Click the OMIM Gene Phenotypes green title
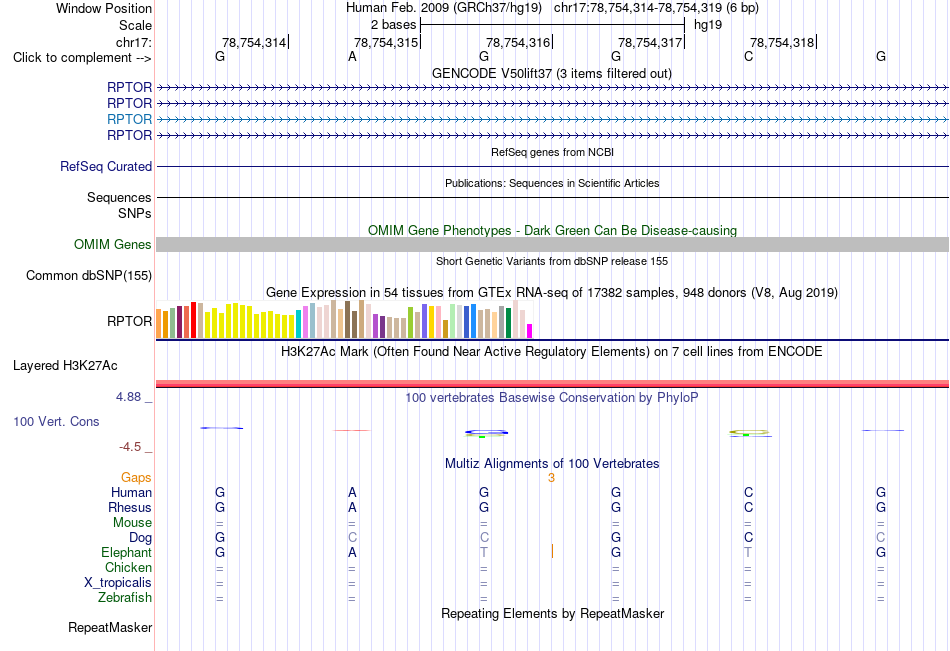The image size is (950, 651). [552, 230]
